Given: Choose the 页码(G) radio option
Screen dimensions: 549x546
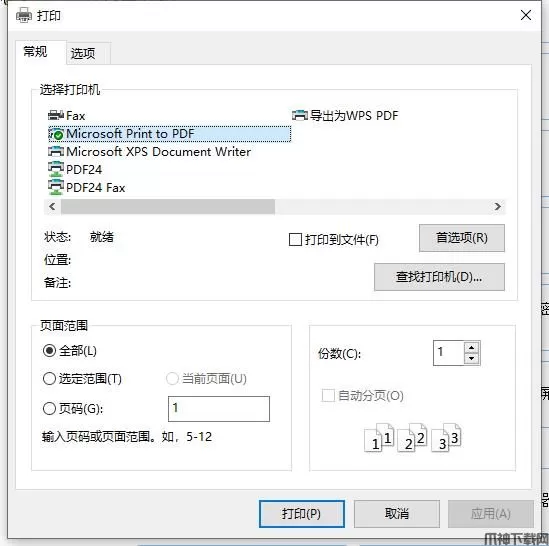Looking at the screenshot, I should (49, 408).
